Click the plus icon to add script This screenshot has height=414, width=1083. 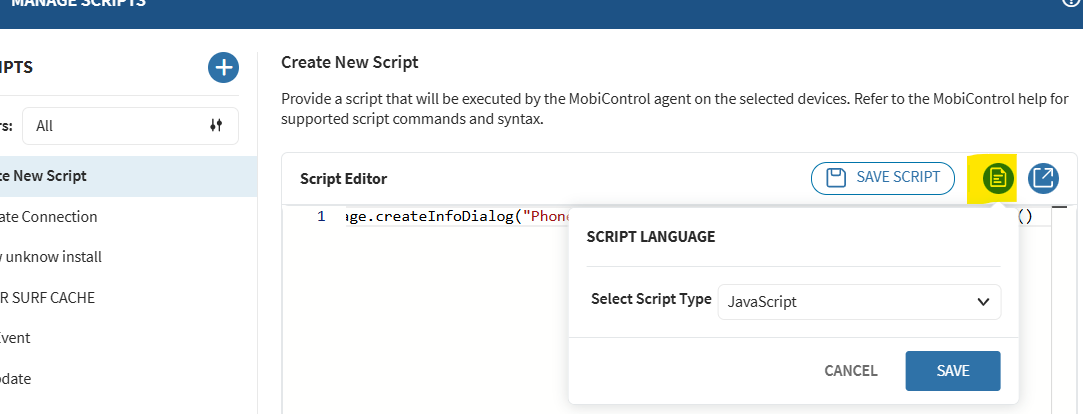click(x=223, y=68)
